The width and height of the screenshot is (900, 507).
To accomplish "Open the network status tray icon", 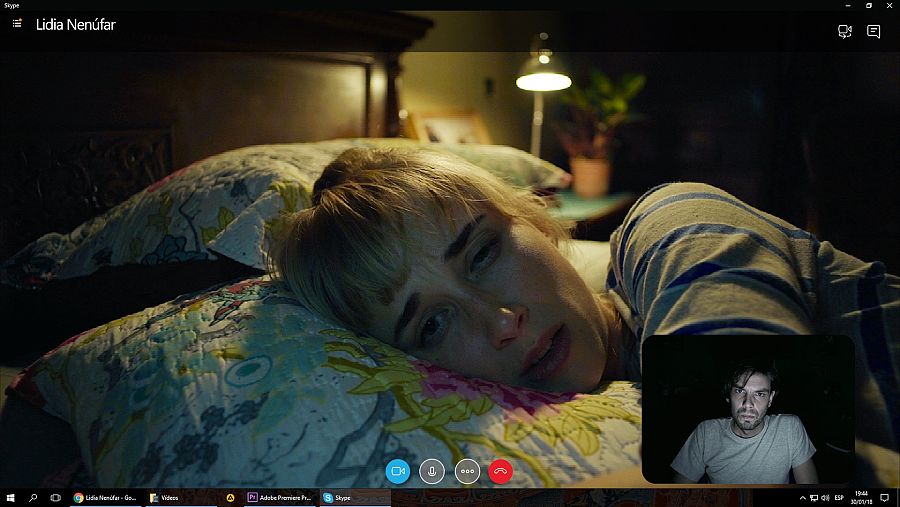I will (814, 498).
